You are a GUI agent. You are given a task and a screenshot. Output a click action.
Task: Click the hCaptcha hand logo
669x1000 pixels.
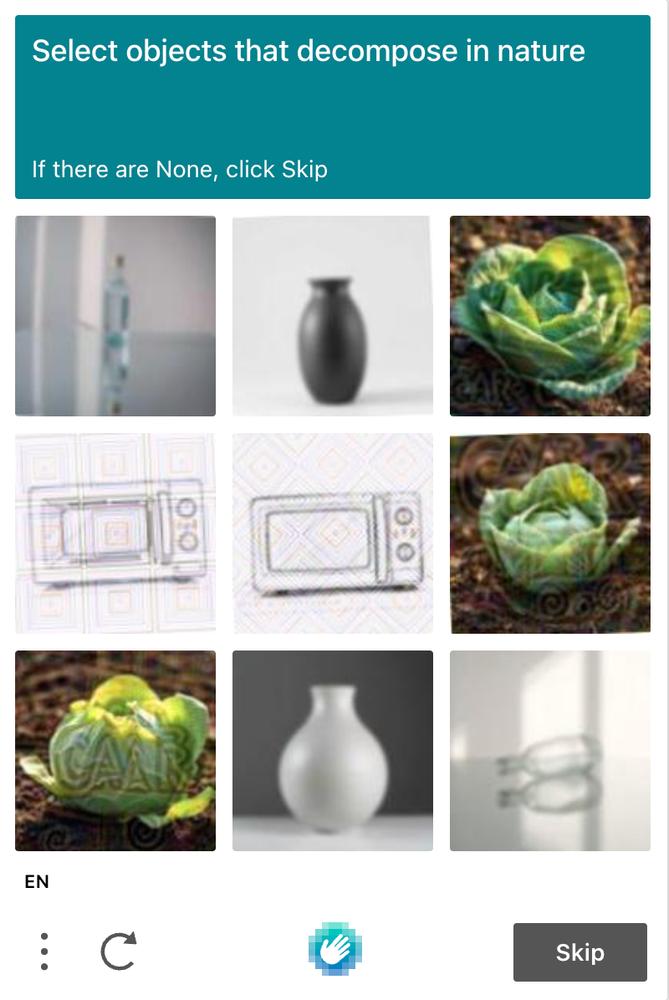point(335,949)
